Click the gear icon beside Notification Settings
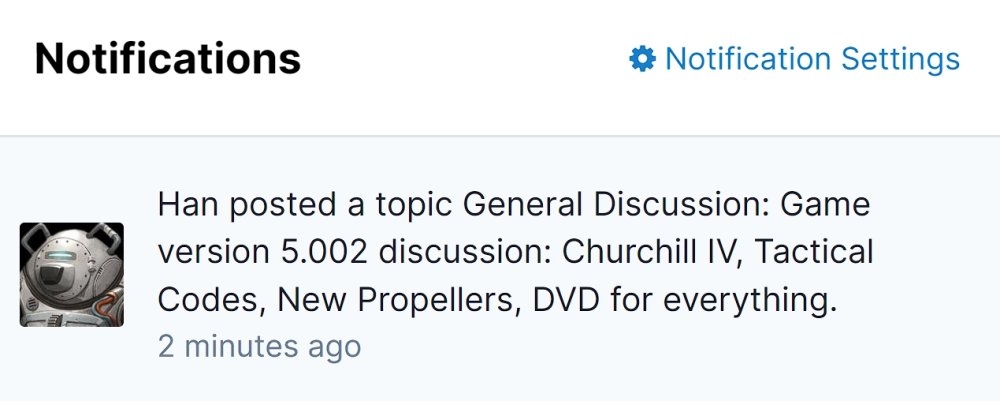 coord(641,59)
